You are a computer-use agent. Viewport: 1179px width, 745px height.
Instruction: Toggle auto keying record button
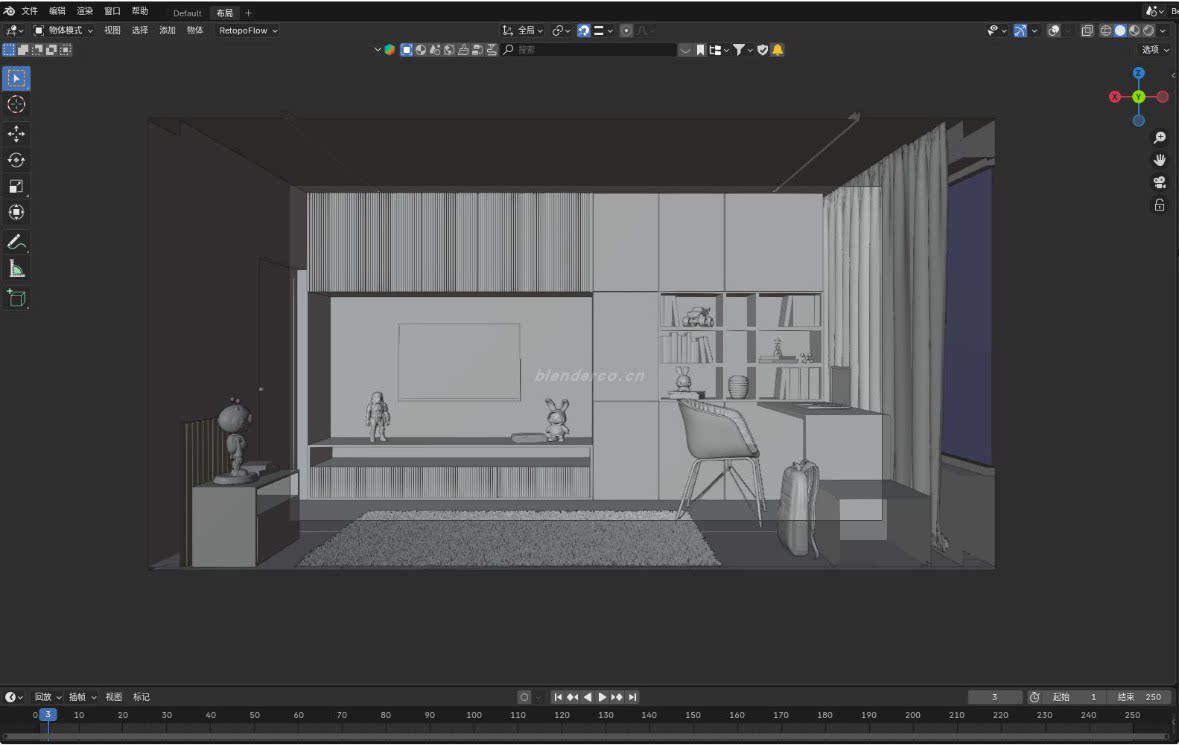[x=524, y=697]
